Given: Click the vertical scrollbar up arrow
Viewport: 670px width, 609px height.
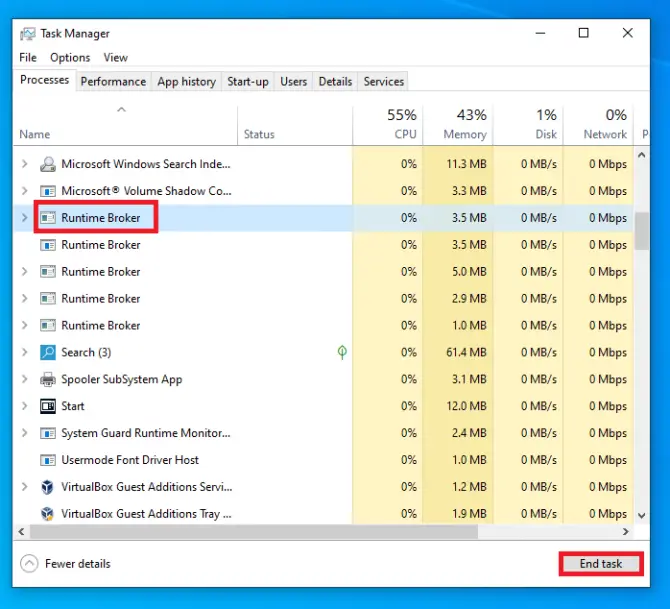Looking at the screenshot, I should tap(641, 155).
